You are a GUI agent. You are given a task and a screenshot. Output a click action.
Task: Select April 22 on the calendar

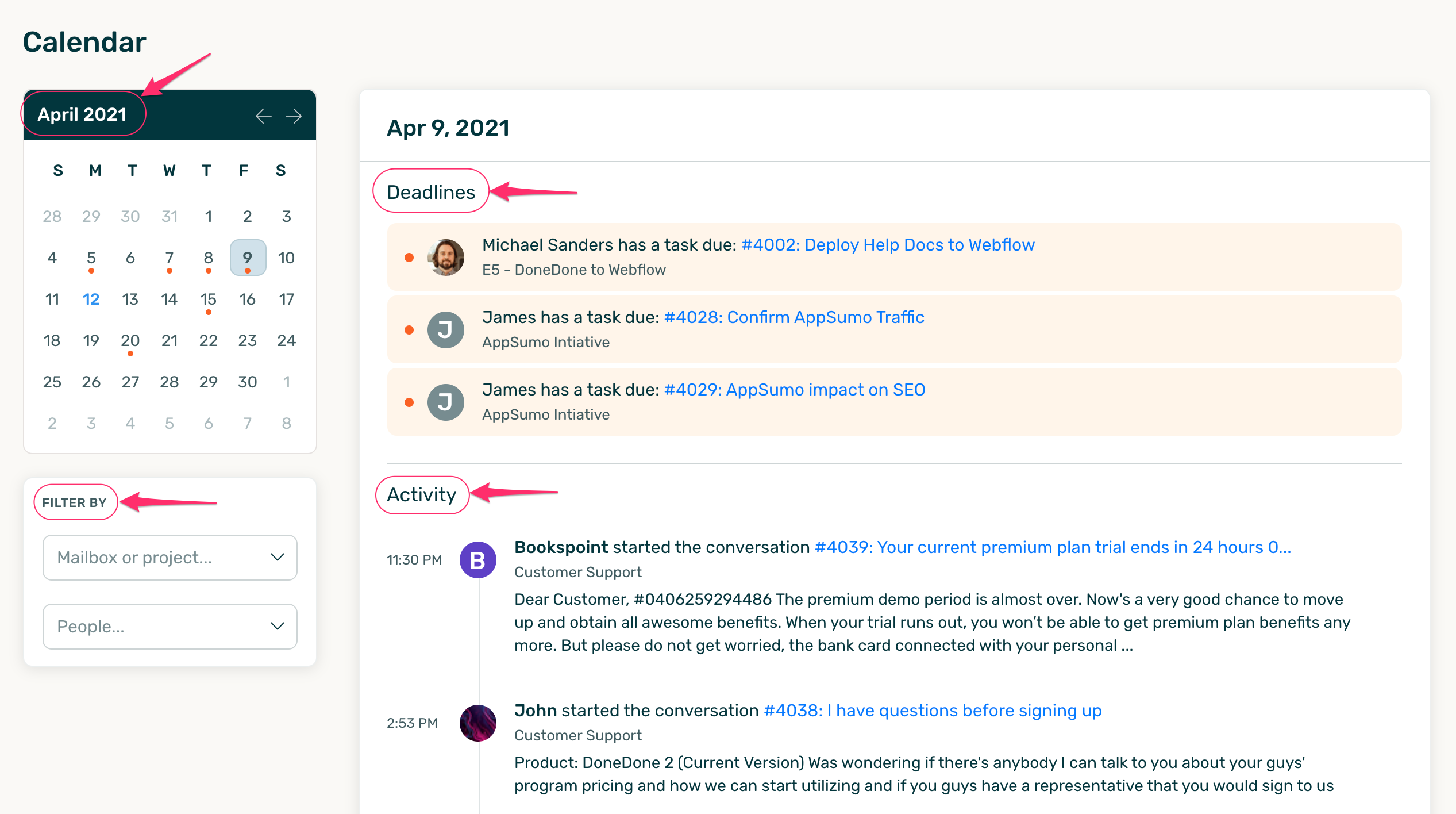pyautogui.click(x=208, y=340)
